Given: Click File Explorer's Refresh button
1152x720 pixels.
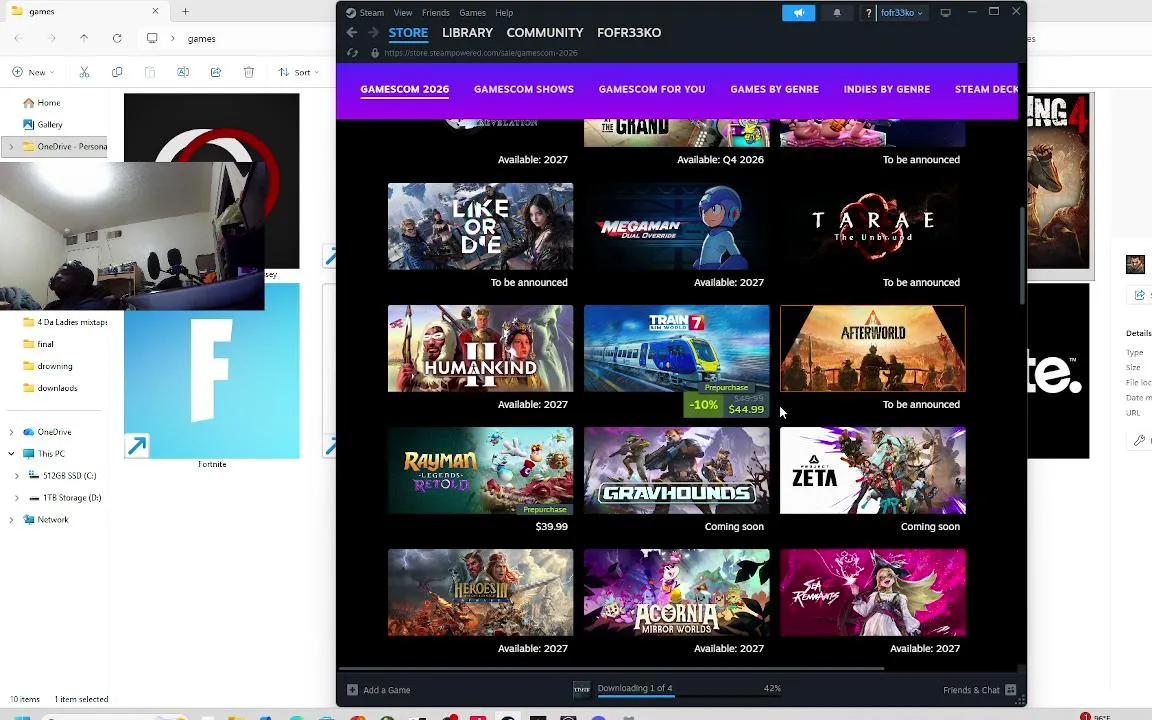Looking at the screenshot, I should pyautogui.click(x=117, y=38).
